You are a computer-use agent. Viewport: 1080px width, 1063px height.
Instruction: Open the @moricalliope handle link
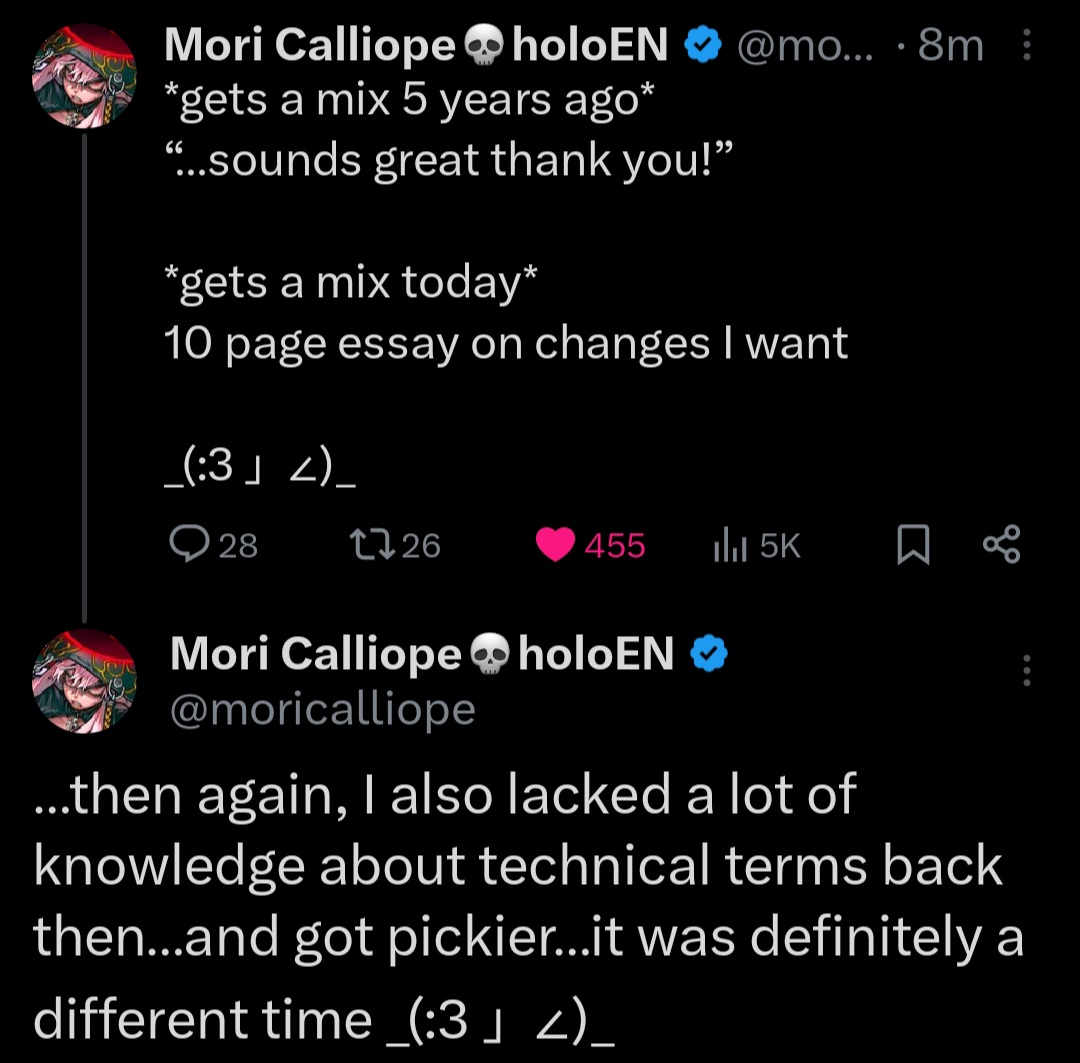coord(322,709)
